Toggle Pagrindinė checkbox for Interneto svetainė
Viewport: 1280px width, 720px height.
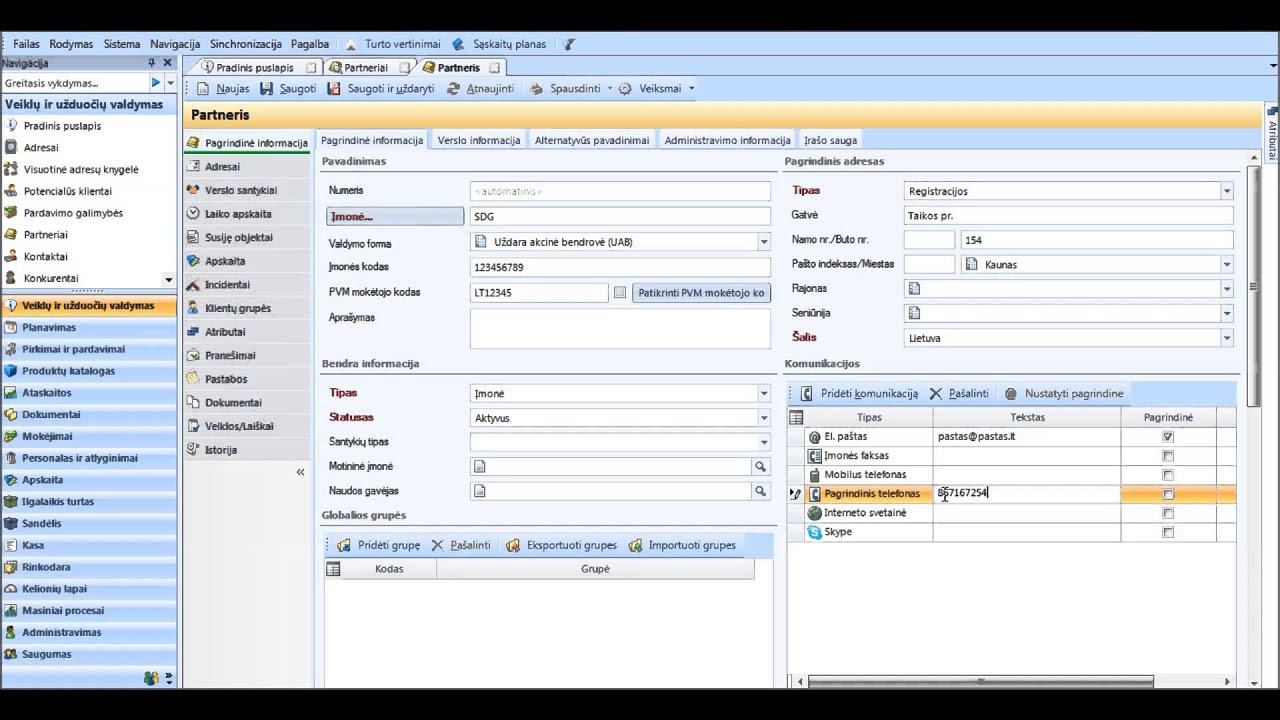(x=1168, y=513)
